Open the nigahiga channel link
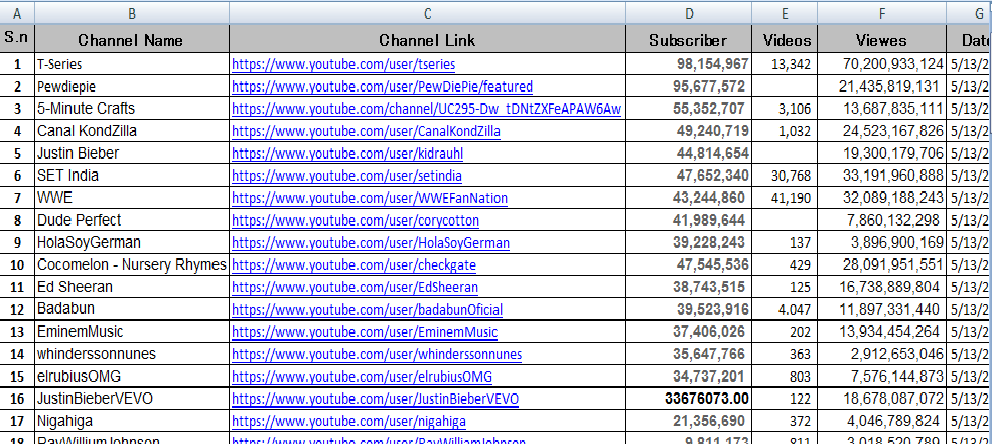Viewport: 992px width, 444px height. [349, 421]
